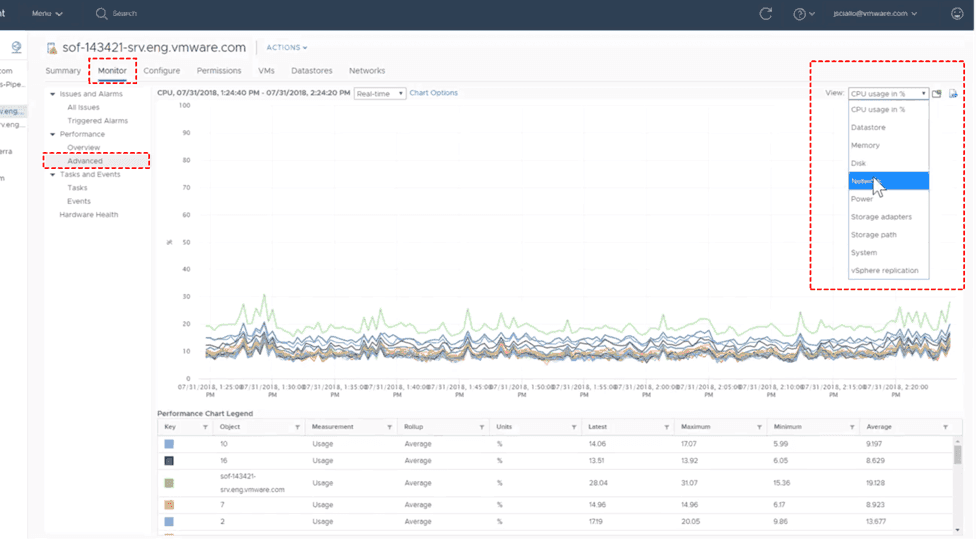Viewport: 976px width, 539px height.
Task: Click the filter icon in Object column
Action: [x=297, y=427]
